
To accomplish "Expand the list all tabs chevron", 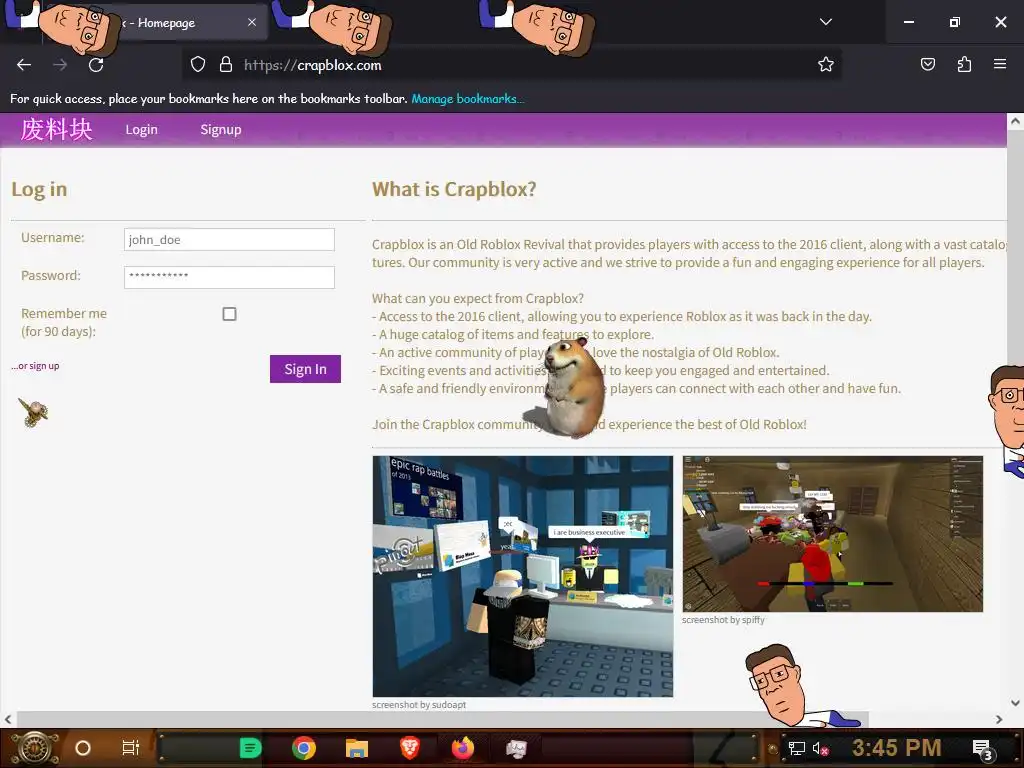I will coord(825,22).
